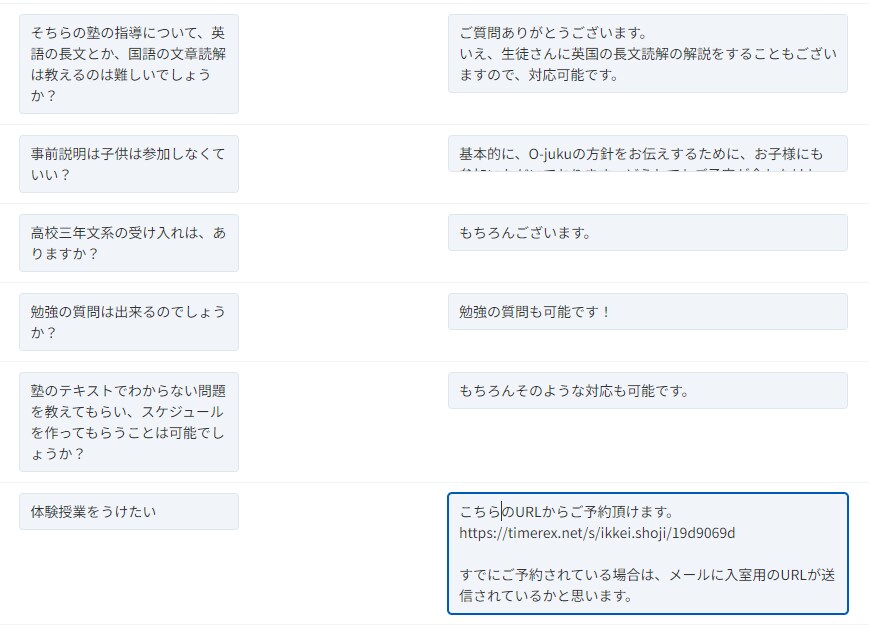Click the sentence starting すでにご予約されている場合は
The height and width of the screenshot is (636, 869).
point(647,586)
